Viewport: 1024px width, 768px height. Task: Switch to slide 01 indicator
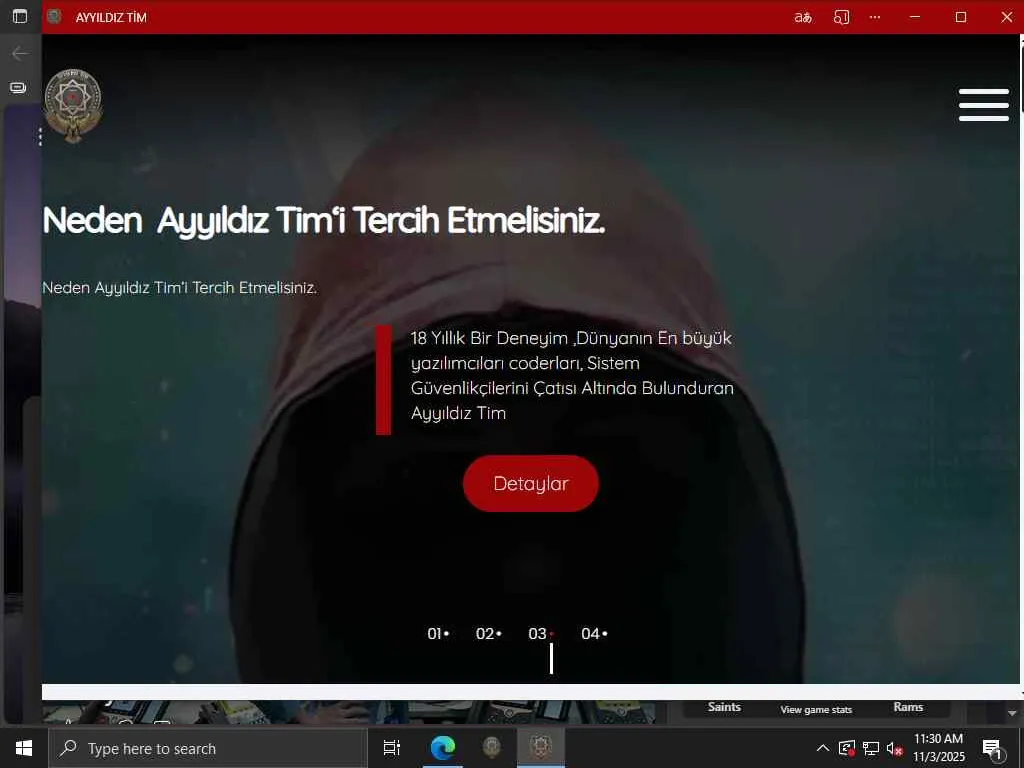click(438, 633)
